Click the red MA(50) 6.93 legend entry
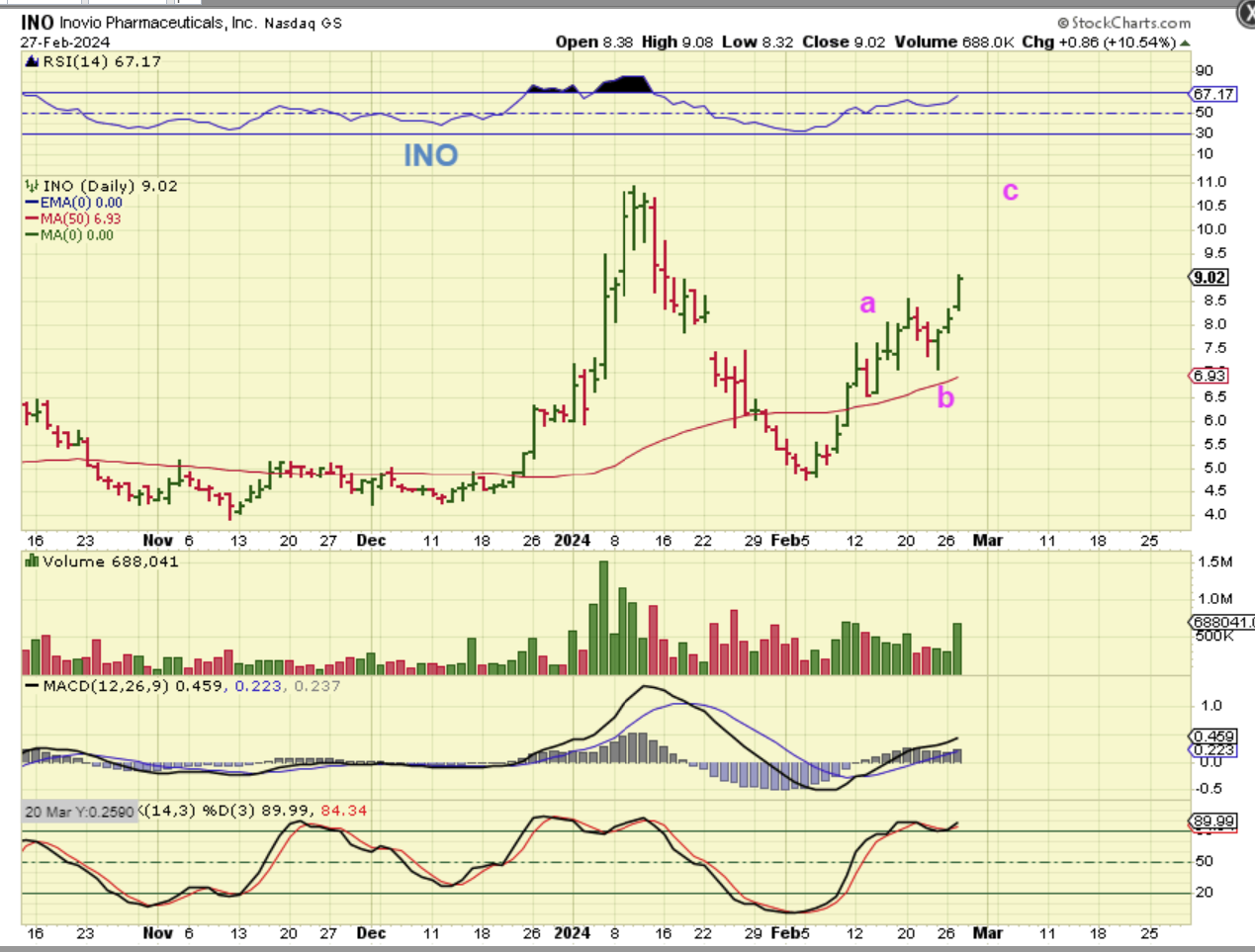This screenshot has width=1255, height=952. click(74, 218)
